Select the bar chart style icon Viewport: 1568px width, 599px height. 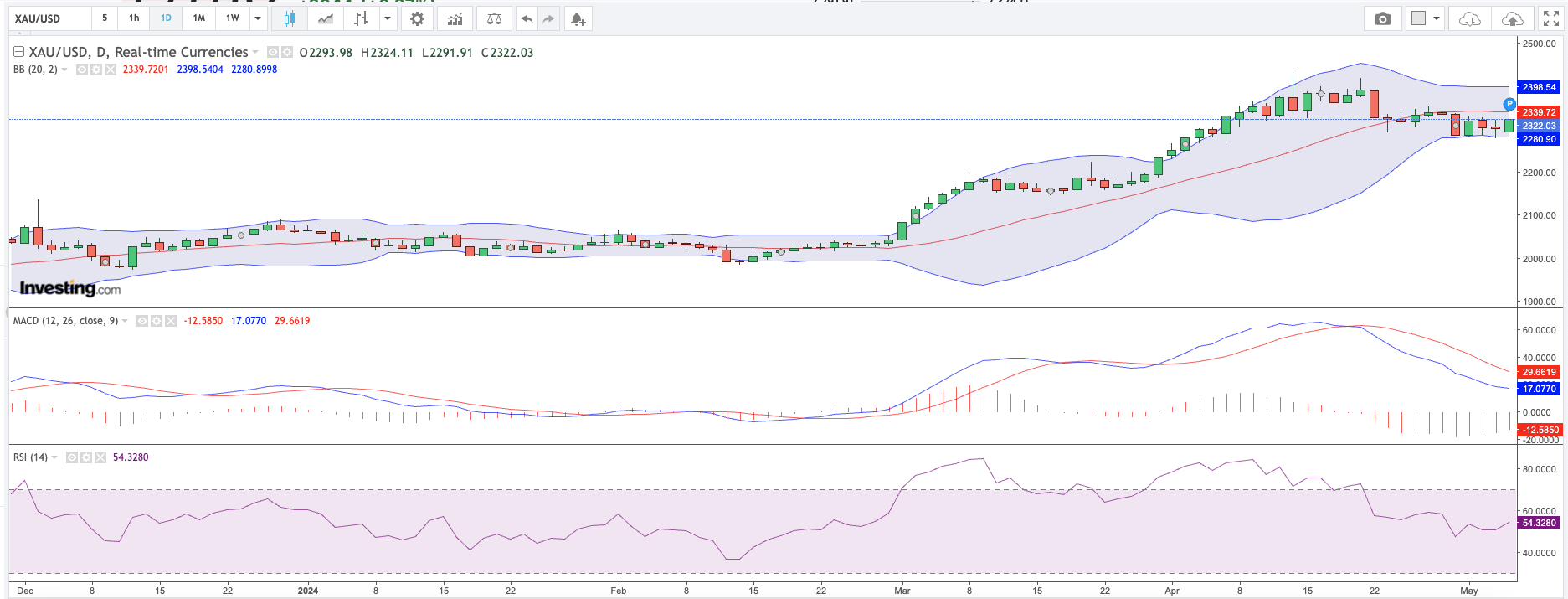click(361, 18)
